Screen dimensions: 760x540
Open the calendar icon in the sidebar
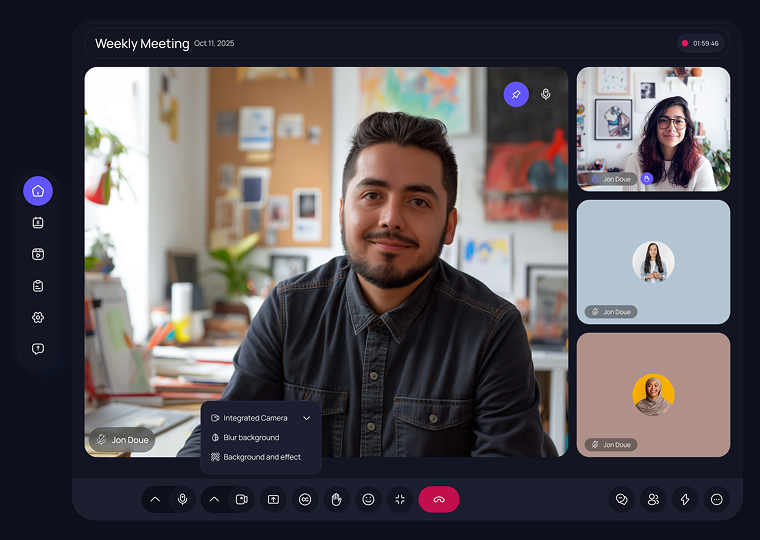pos(38,222)
